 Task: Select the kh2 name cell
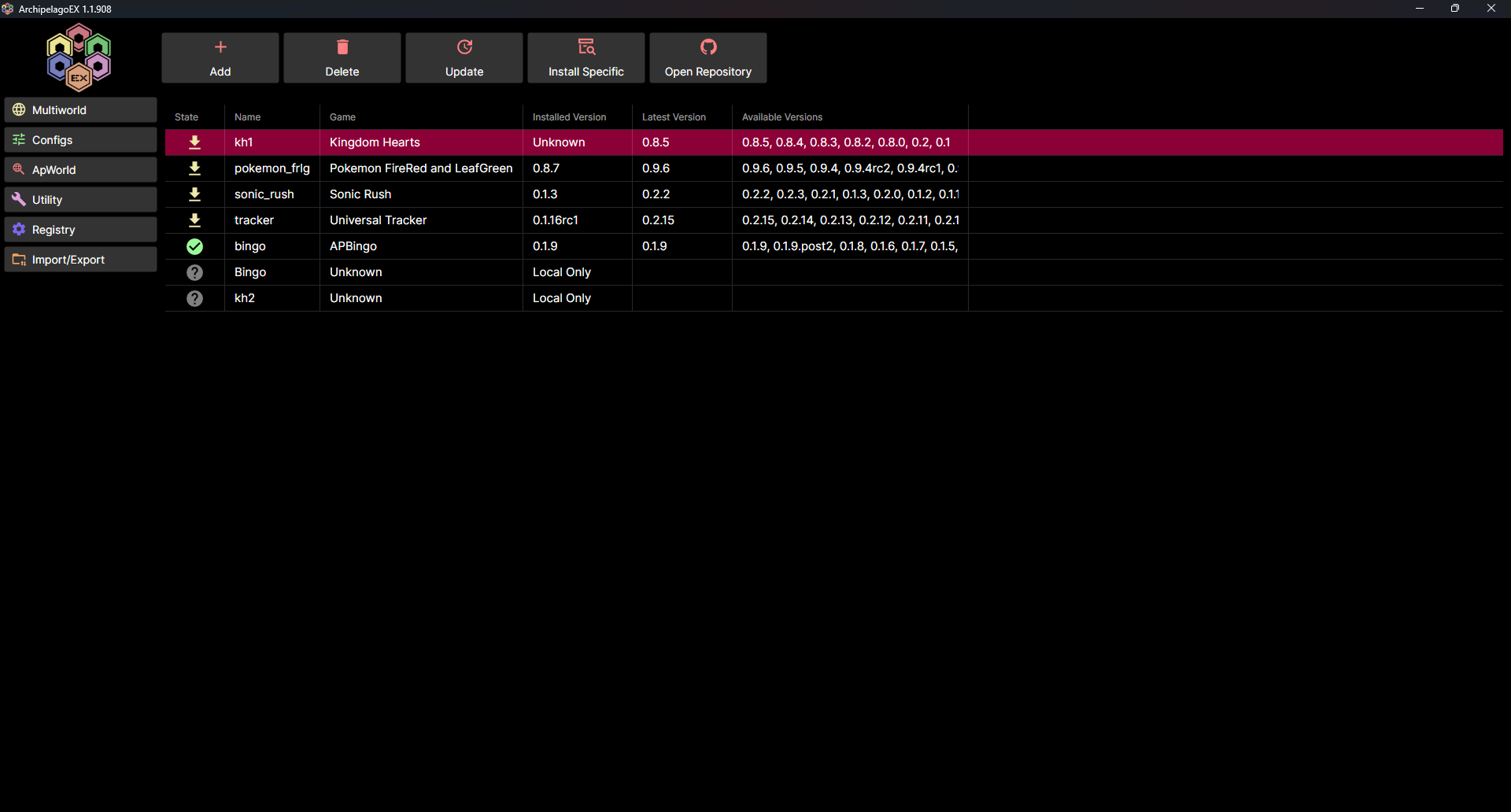pyautogui.click(x=272, y=298)
